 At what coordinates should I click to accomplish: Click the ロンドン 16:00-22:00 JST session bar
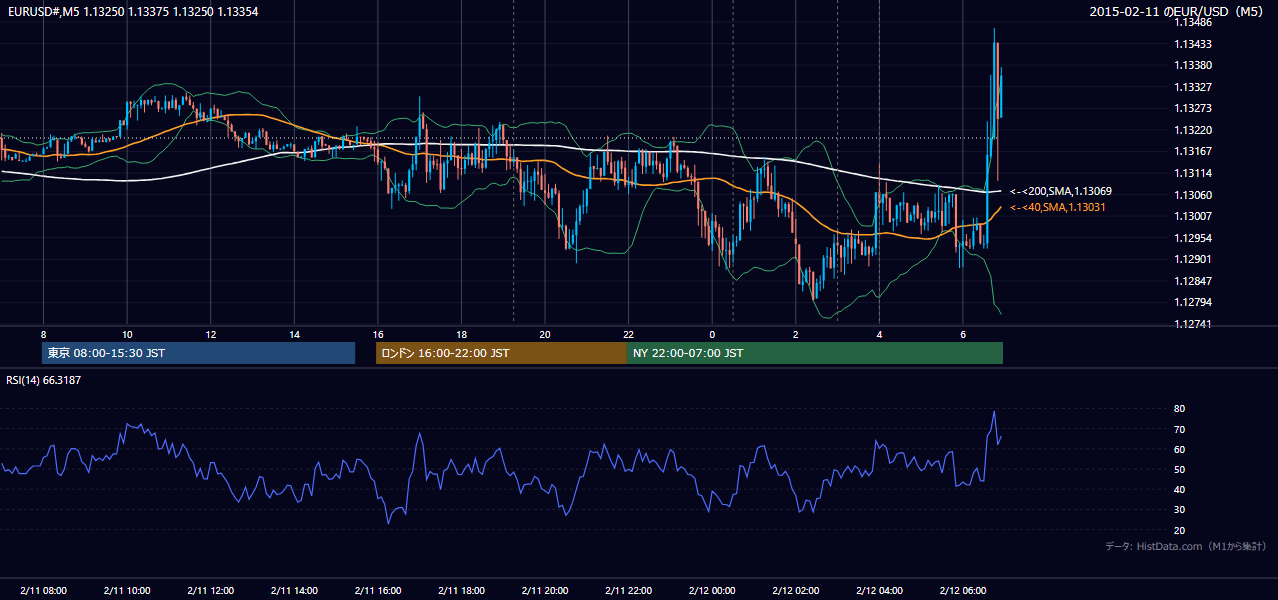(501, 353)
